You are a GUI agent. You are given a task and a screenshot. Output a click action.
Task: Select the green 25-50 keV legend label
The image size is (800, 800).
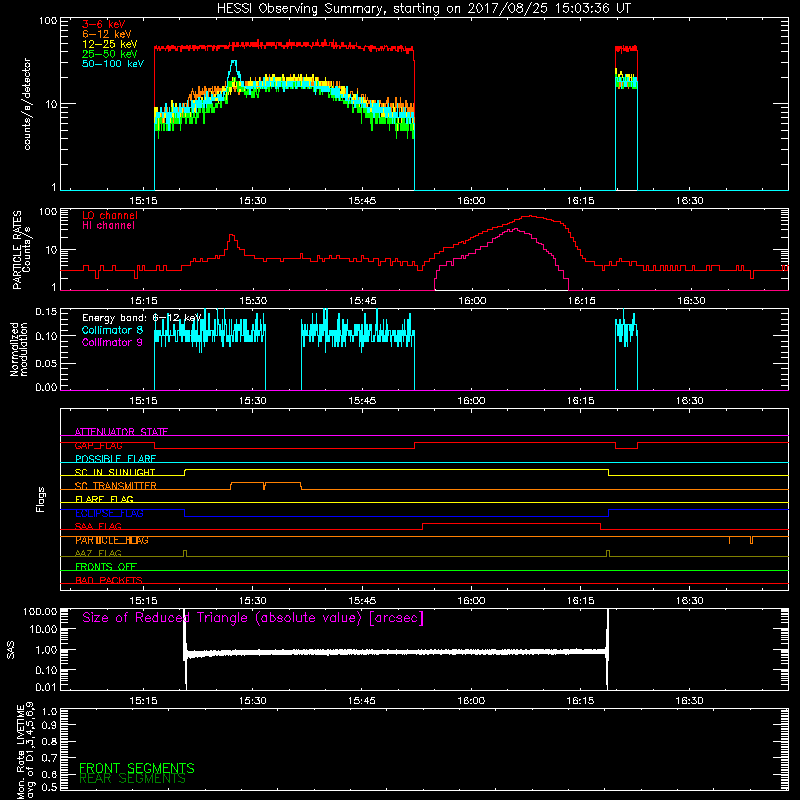pyautogui.click(x=110, y=54)
